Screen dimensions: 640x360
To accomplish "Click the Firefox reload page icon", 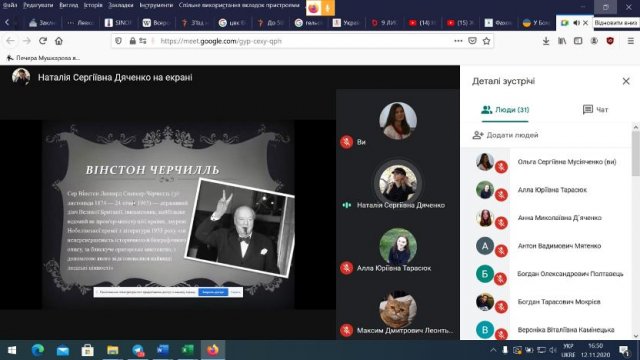I will pos(42,41).
